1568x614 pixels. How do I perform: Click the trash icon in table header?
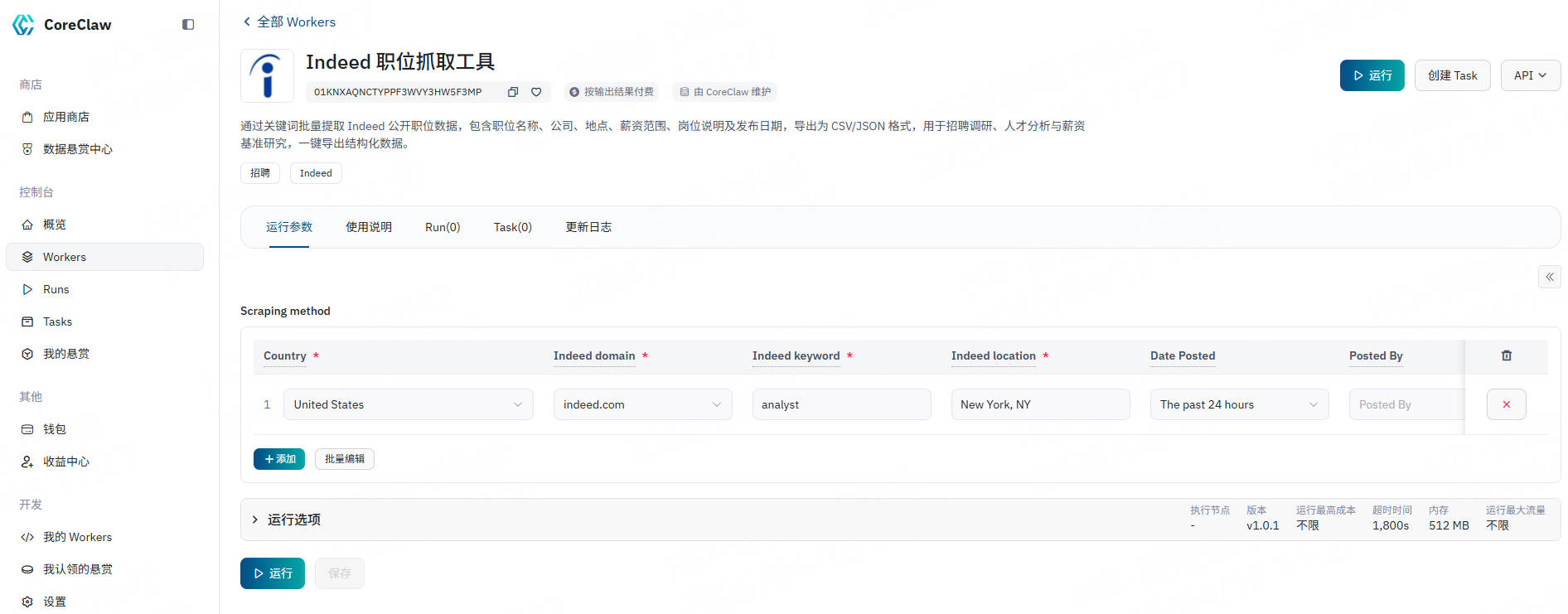[1506, 355]
